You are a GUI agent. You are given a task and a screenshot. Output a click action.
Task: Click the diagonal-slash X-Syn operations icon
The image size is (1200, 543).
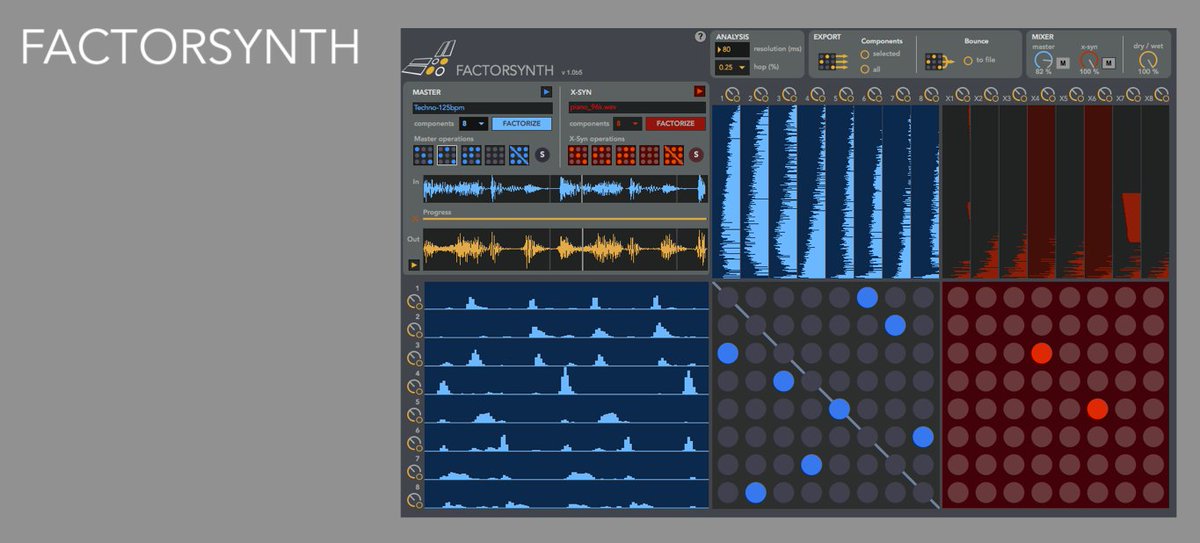(x=674, y=155)
